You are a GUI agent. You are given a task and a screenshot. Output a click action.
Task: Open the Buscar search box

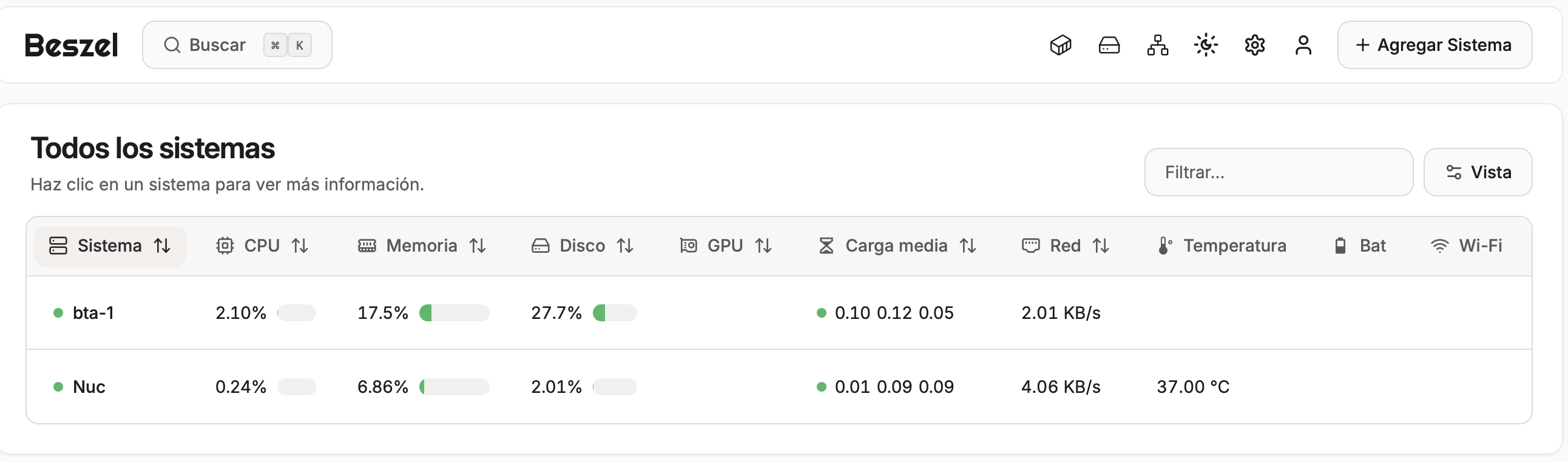click(x=237, y=45)
